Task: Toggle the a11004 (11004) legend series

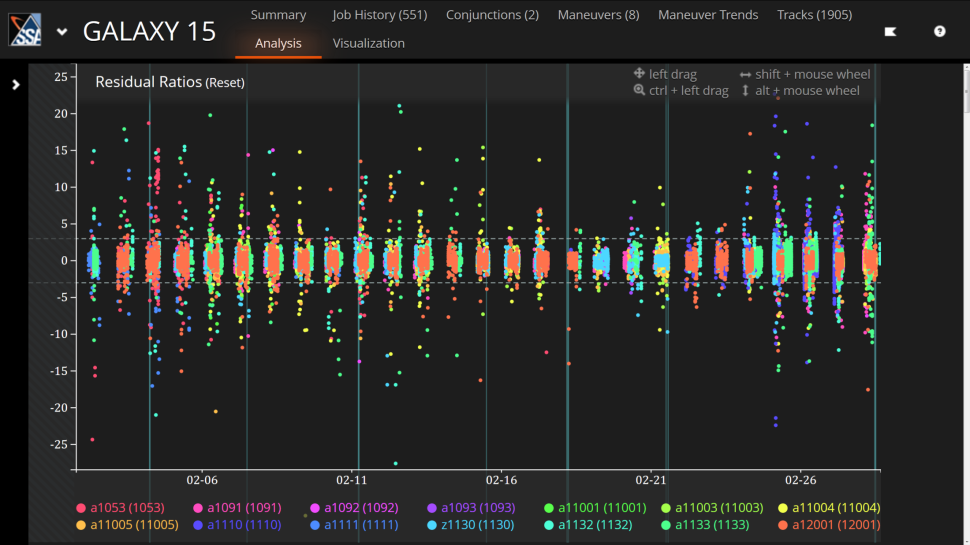Action: point(829,508)
